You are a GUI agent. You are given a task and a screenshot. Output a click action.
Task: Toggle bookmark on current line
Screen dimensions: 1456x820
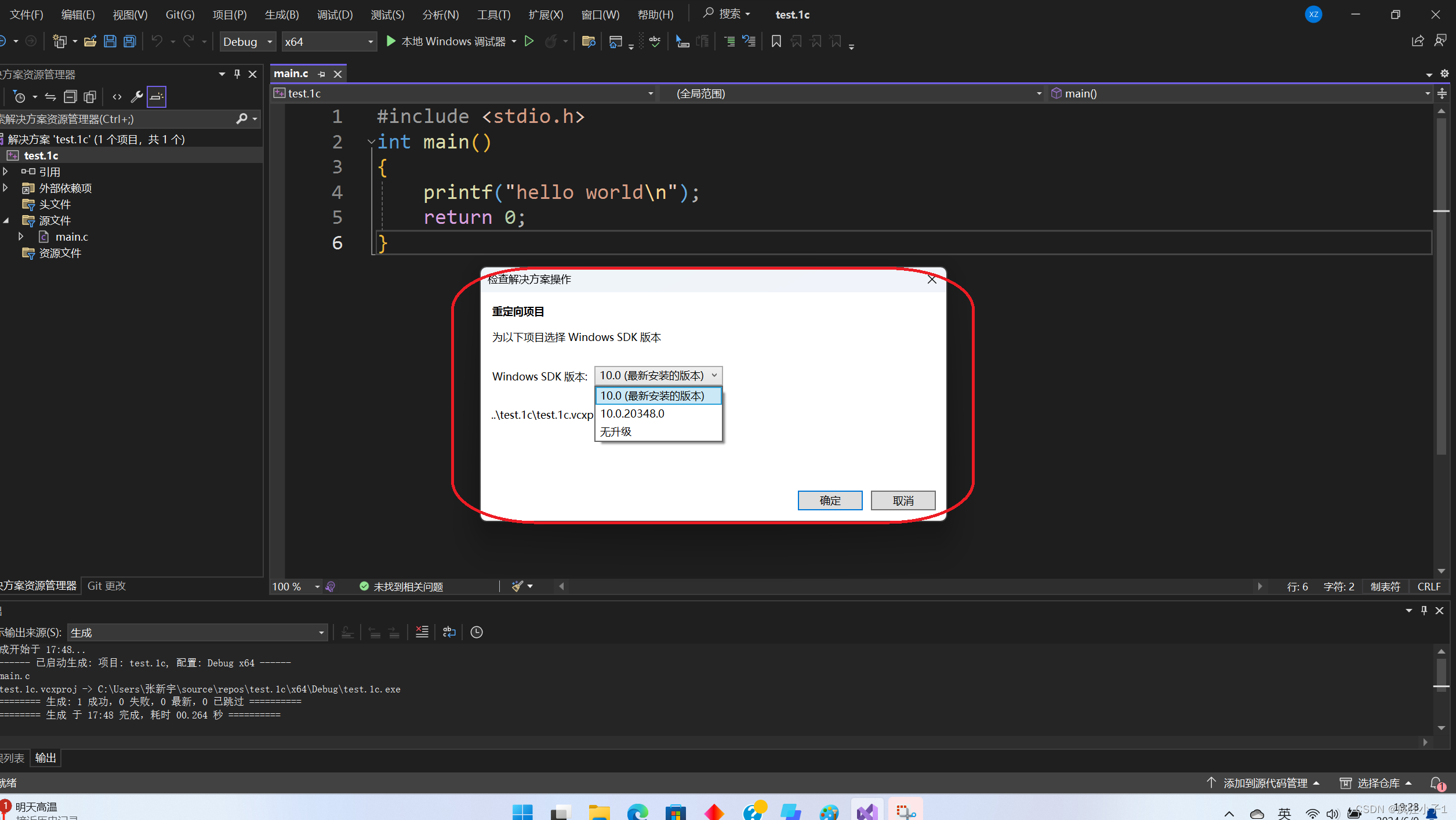(x=776, y=41)
